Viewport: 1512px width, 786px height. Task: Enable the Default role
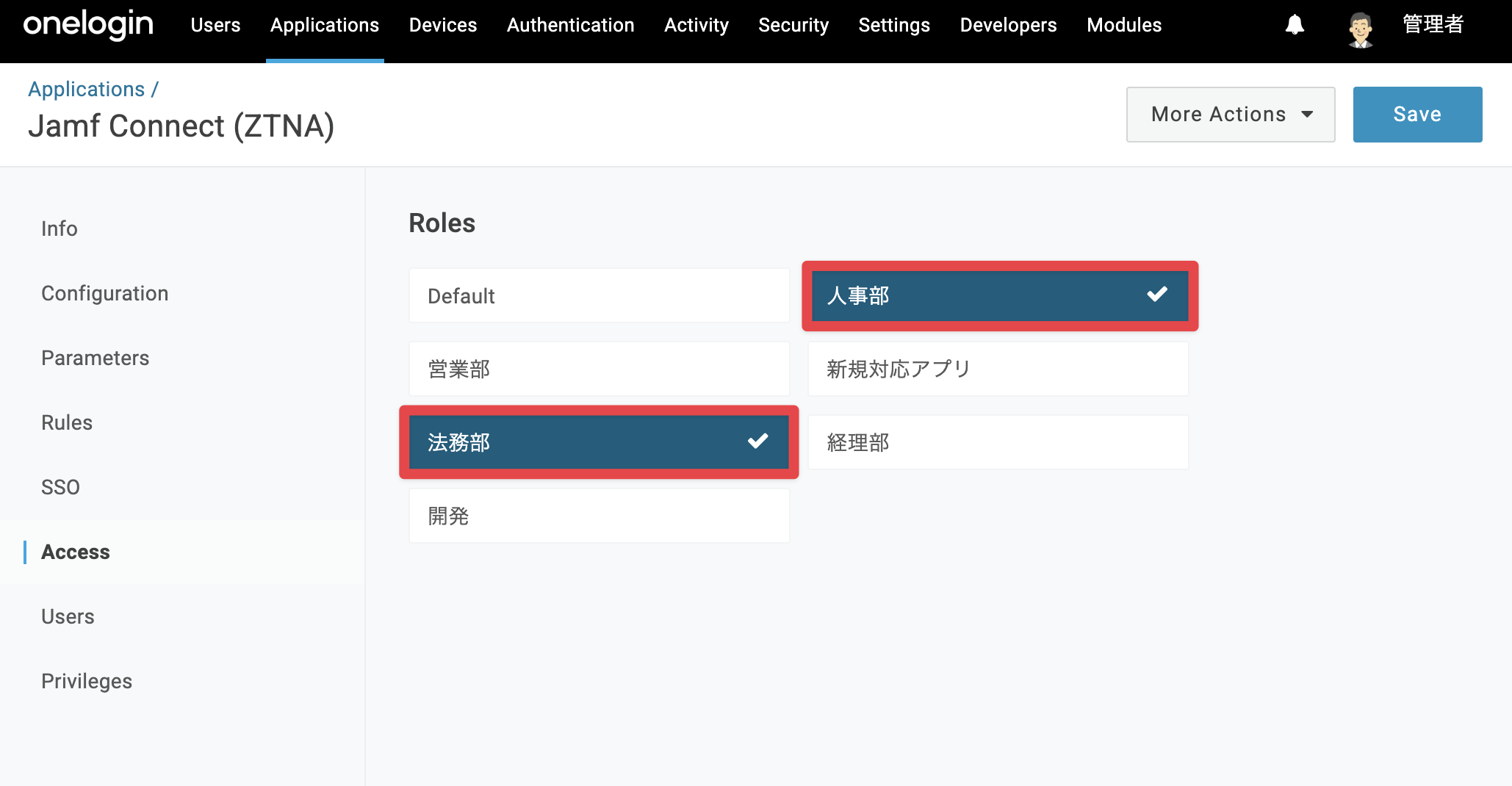[599, 295]
